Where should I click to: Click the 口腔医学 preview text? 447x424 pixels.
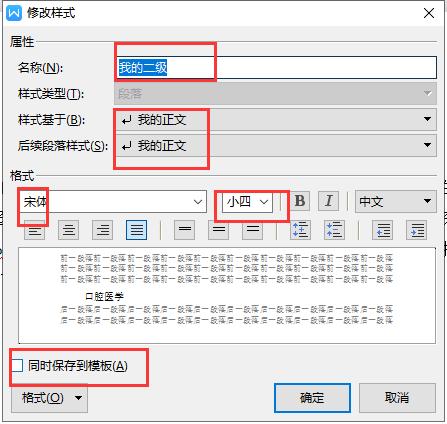tap(104, 296)
